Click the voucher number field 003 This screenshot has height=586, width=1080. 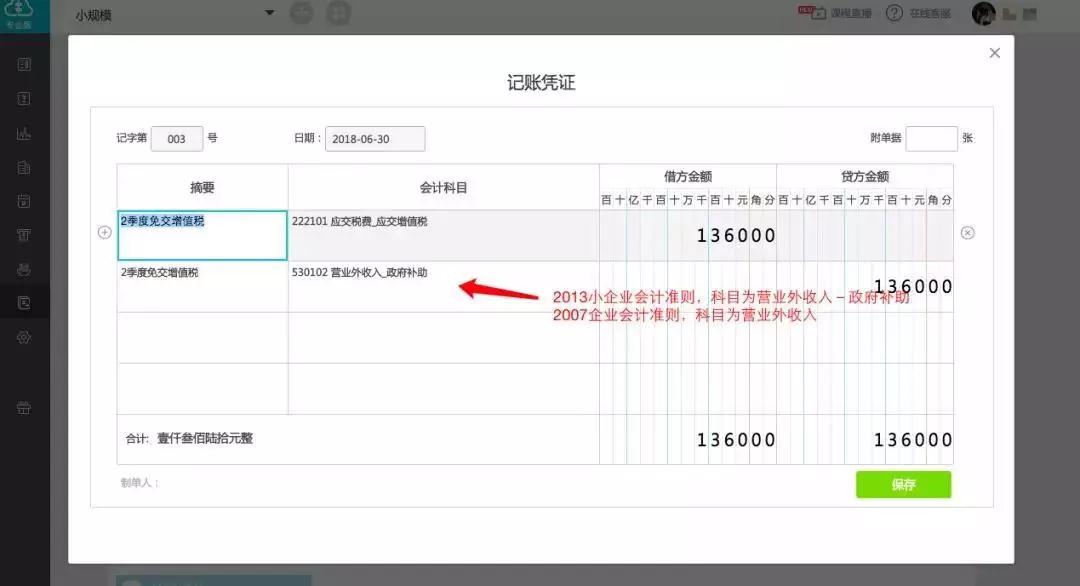click(177, 139)
